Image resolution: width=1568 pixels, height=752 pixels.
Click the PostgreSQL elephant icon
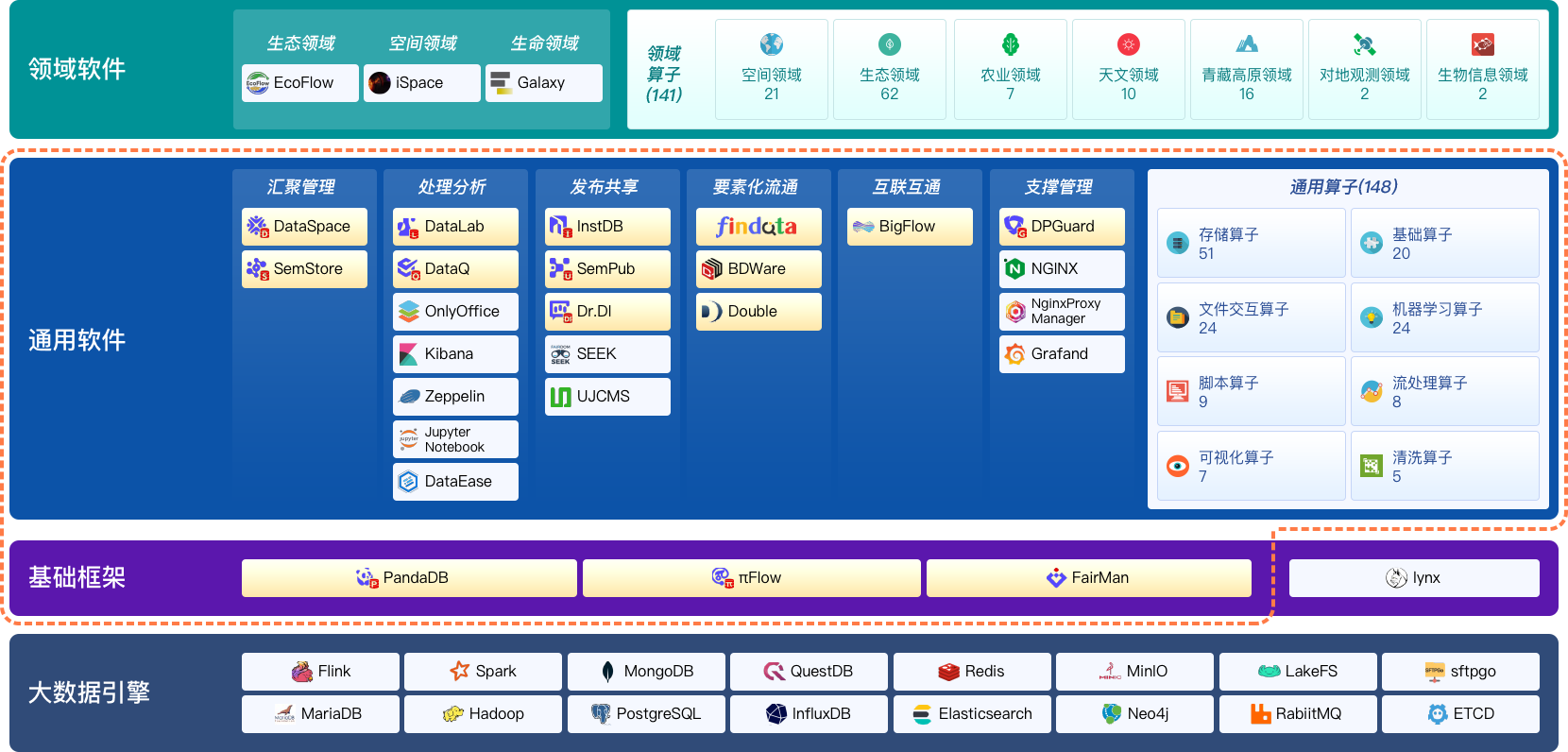[601, 714]
